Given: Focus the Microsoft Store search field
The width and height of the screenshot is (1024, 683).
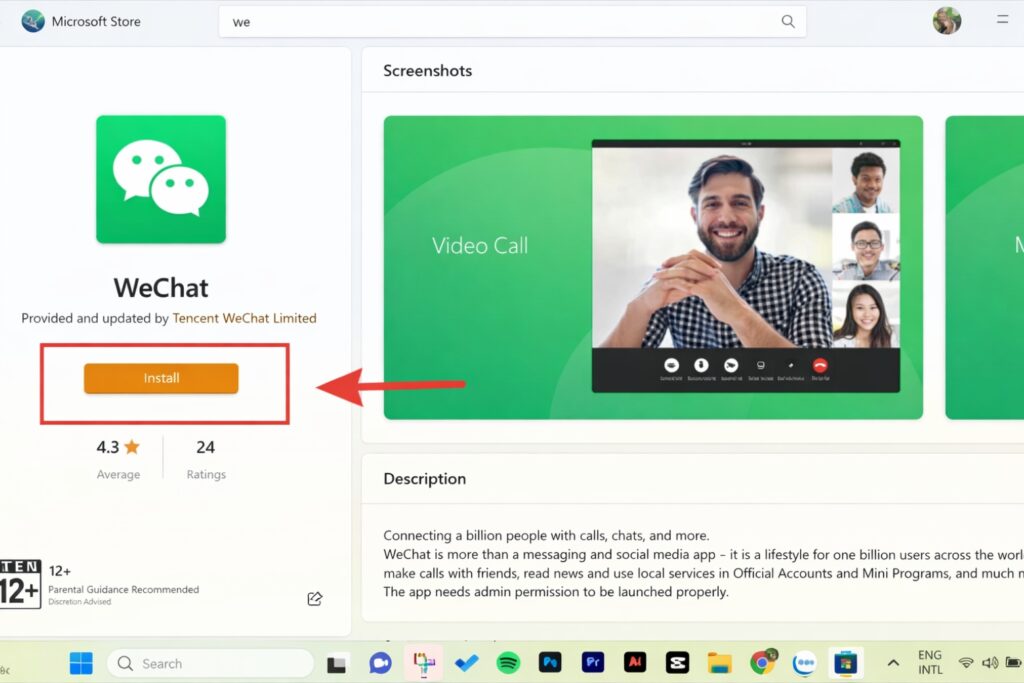Looking at the screenshot, I should 512,22.
